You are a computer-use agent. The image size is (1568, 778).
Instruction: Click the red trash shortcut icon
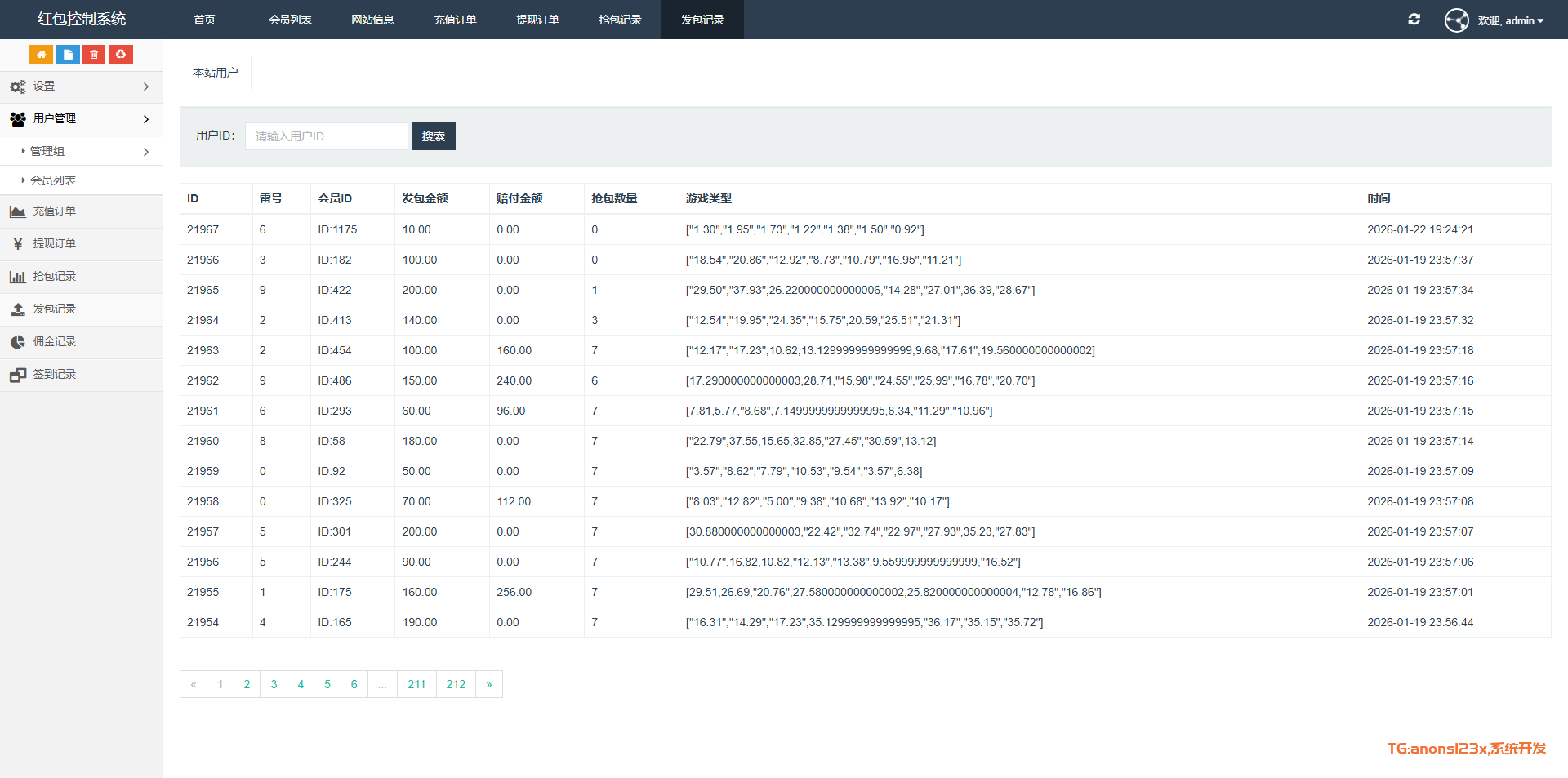(x=94, y=55)
